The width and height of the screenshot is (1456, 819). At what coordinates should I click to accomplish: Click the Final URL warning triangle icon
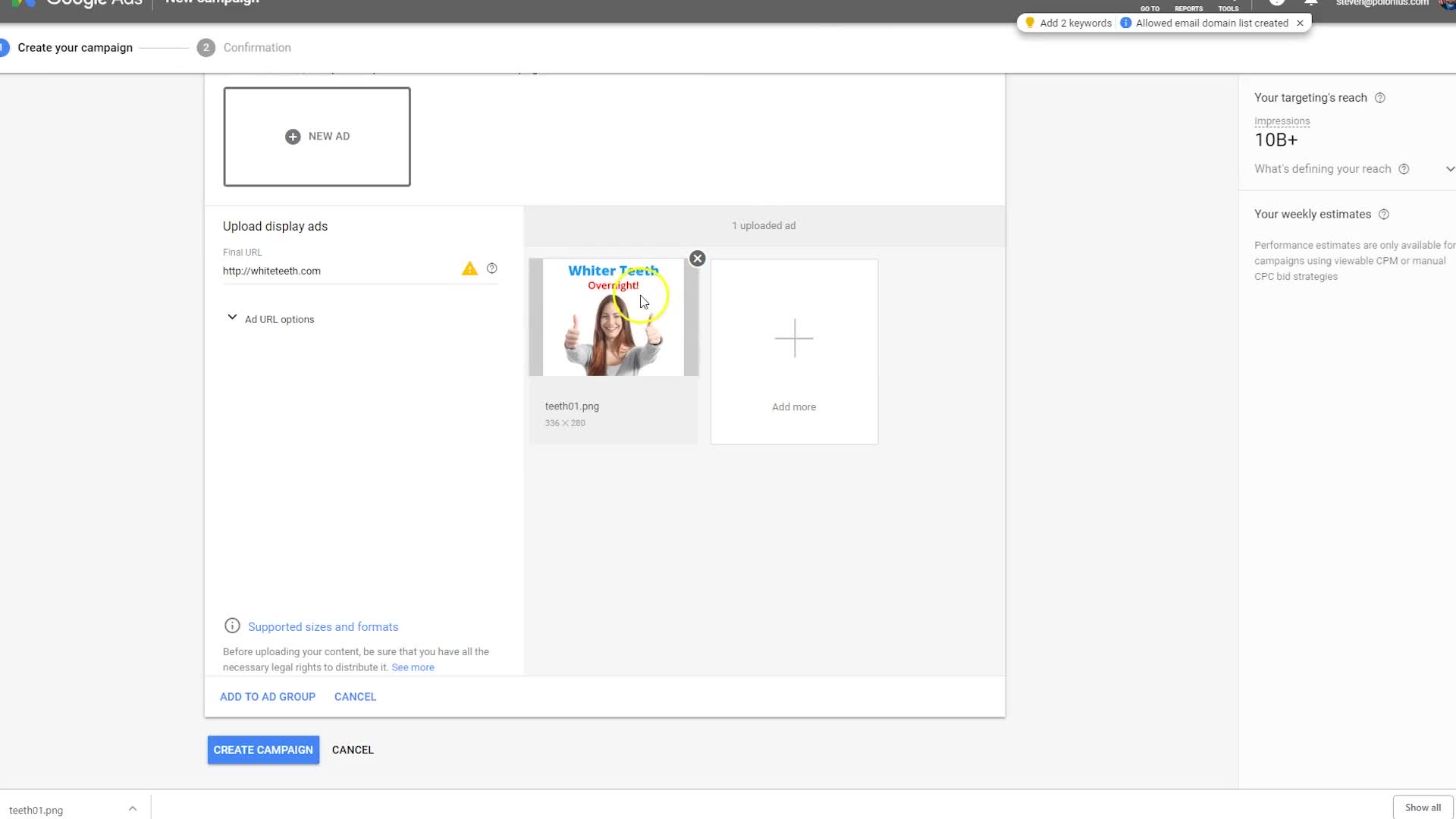[x=469, y=269]
